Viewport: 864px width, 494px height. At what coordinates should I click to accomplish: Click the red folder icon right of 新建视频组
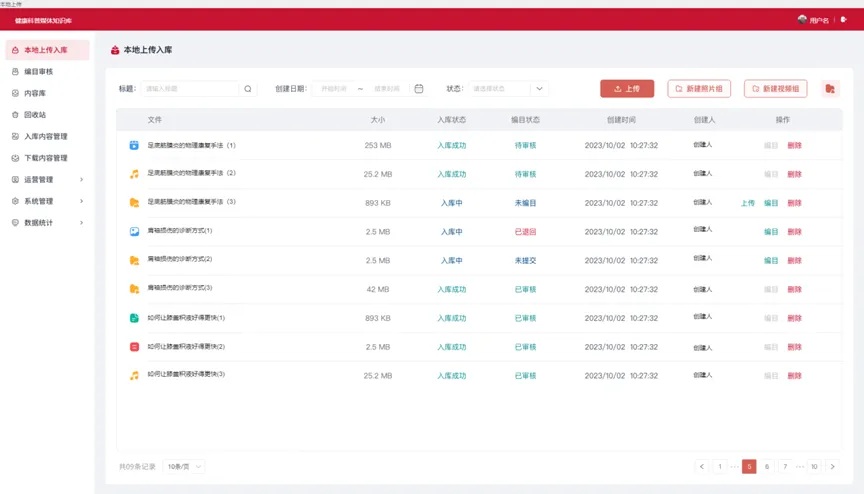pos(829,89)
